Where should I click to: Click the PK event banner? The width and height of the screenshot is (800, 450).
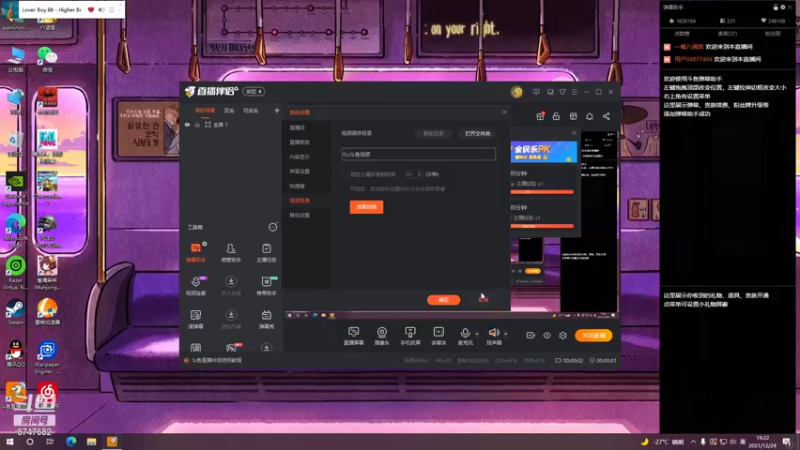tap(544, 152)
